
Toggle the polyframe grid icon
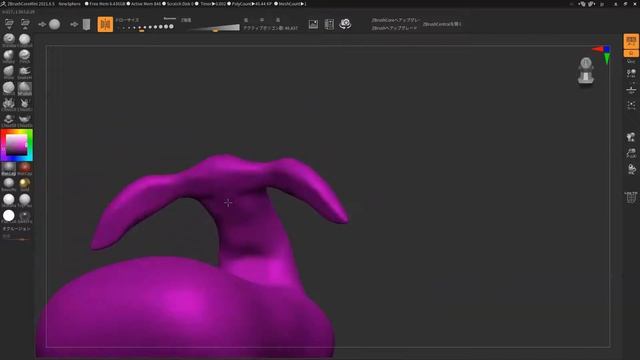click(x=631, y=197)
